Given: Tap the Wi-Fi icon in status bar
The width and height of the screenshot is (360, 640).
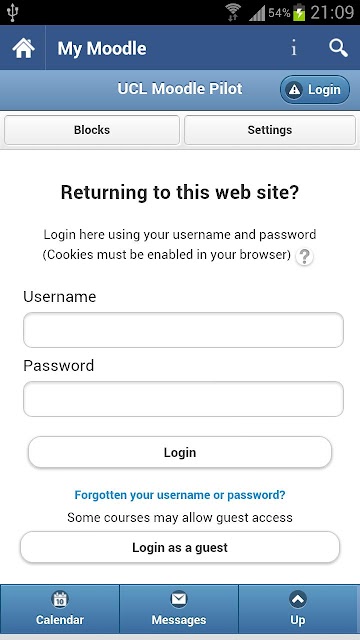Looking at the screenshot, I should pyautogui.click(x=233, y=12).
